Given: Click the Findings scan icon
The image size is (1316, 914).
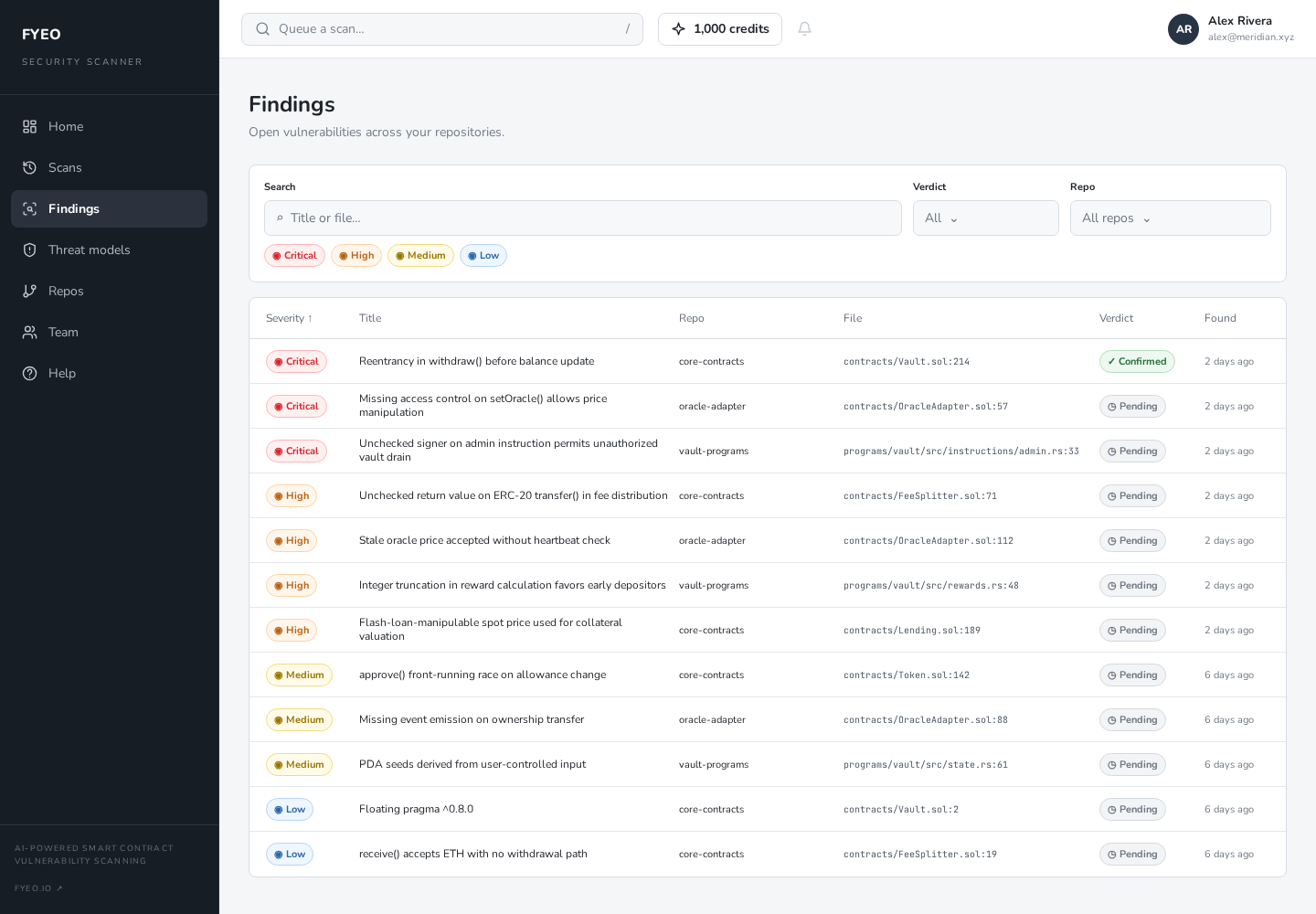Looking at the screenshot, I should pyautogui.click(x=29, y=208).
